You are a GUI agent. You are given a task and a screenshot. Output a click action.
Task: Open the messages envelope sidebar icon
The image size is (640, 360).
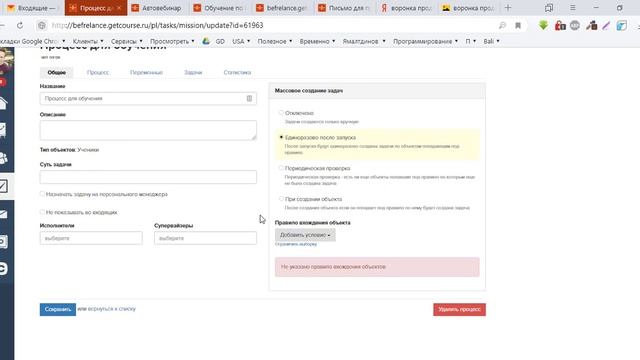tap(4, 214)
